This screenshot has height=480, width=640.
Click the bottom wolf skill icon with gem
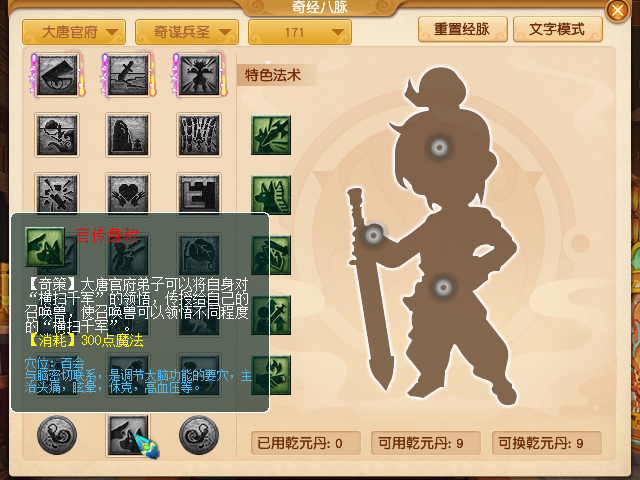pos(128,435)
